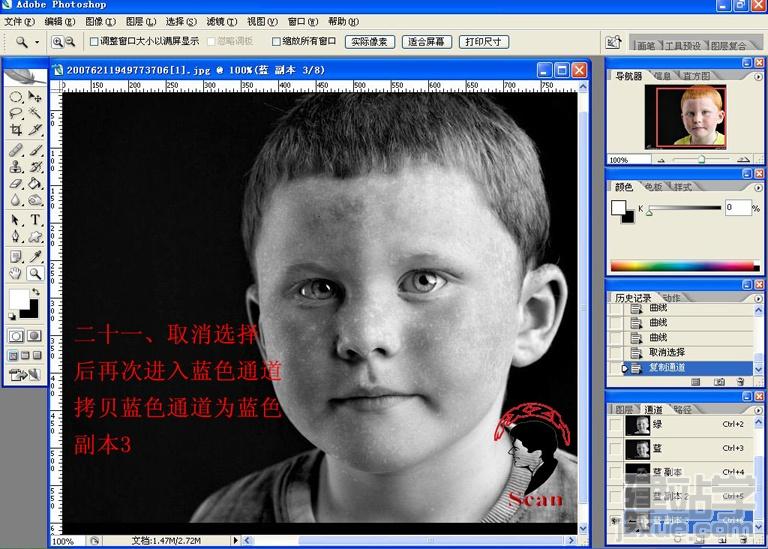Open Color panel flyout menu arrow

click(758, 188)
